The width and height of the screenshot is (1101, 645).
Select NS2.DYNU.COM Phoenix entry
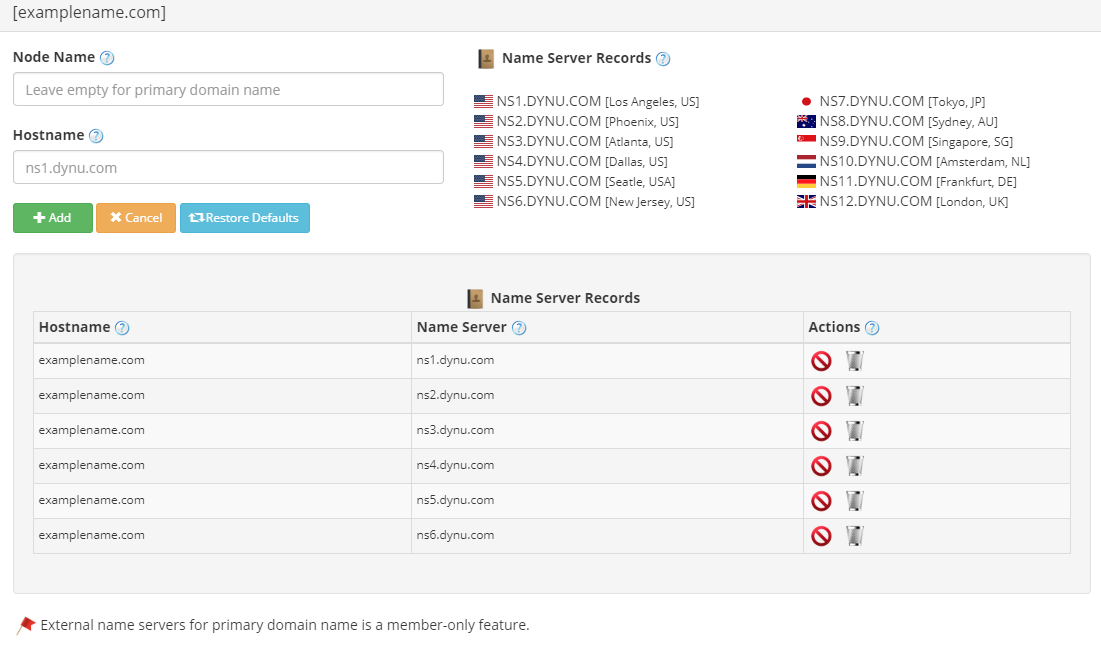[x=576, y=121]
